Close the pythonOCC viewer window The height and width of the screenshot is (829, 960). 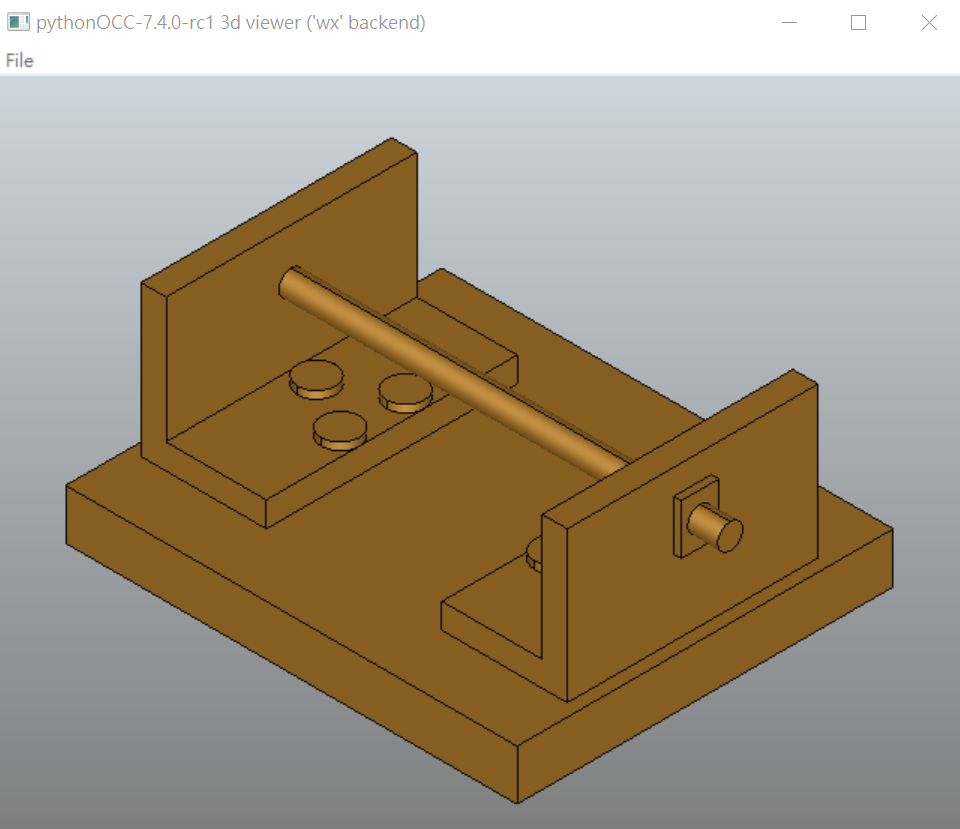click(x=929, y=23)
